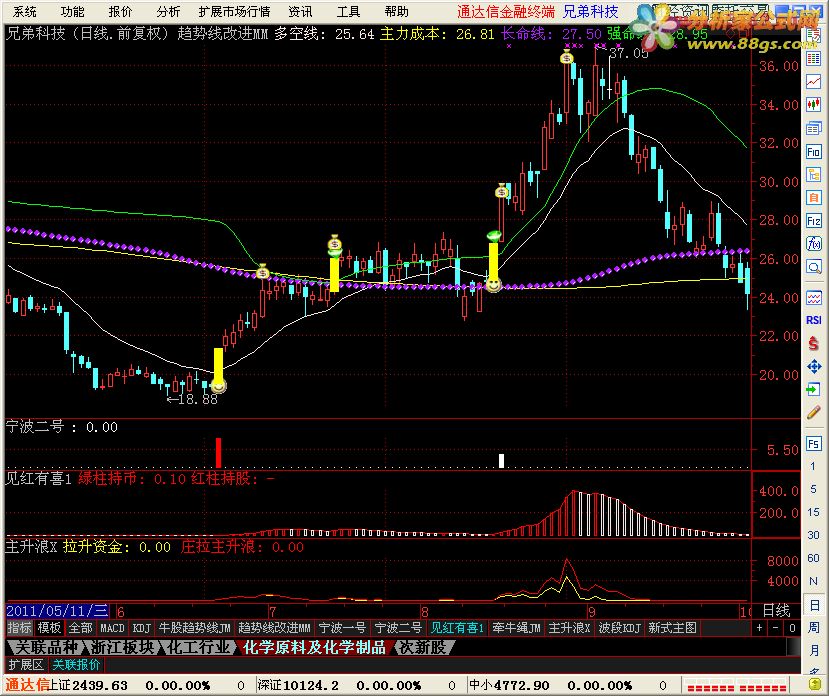Image resolution: width=829 pixels, height=696 pixels.
Task: Click the 扩展区 tab
Action: 26,665
